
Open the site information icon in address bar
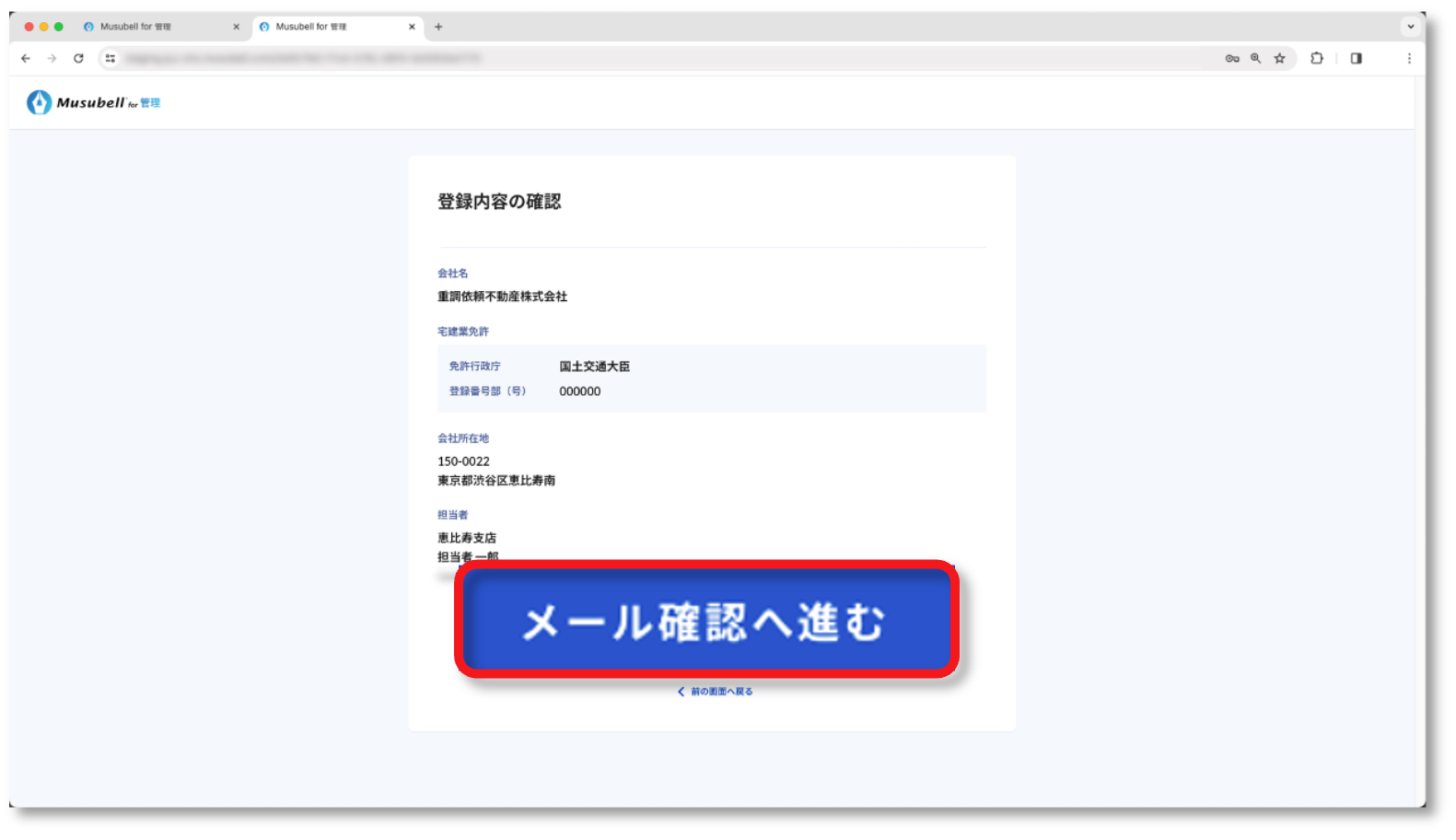tap(111, 58)
